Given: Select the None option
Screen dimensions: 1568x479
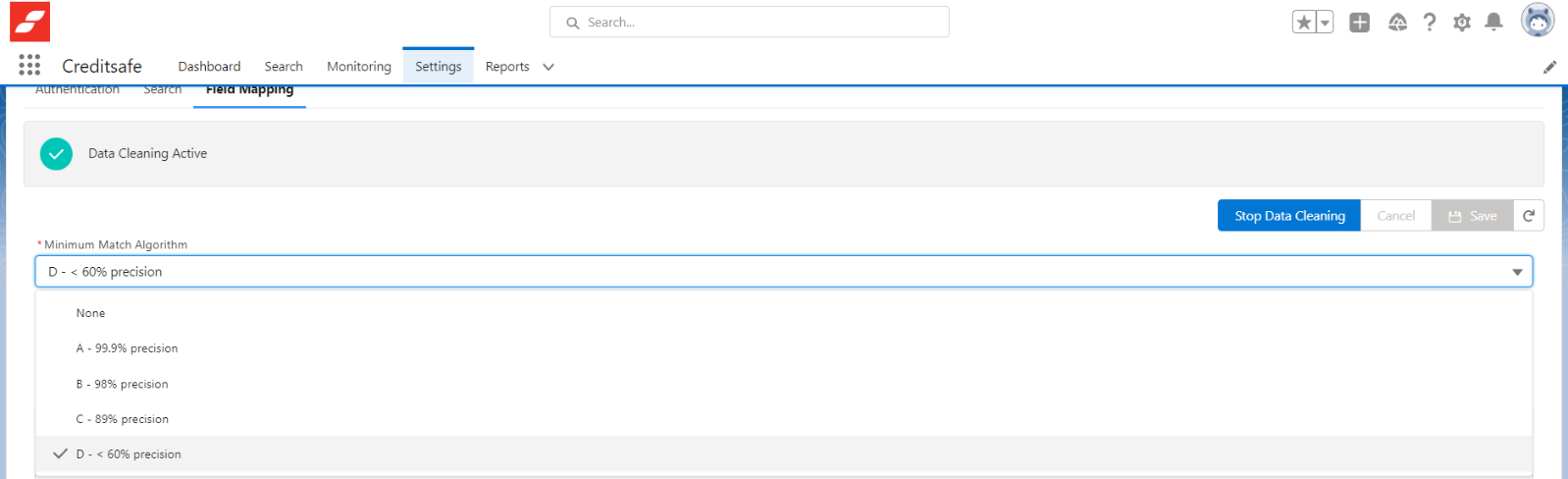Looking at the screenshot, I should tap(90, 313).
